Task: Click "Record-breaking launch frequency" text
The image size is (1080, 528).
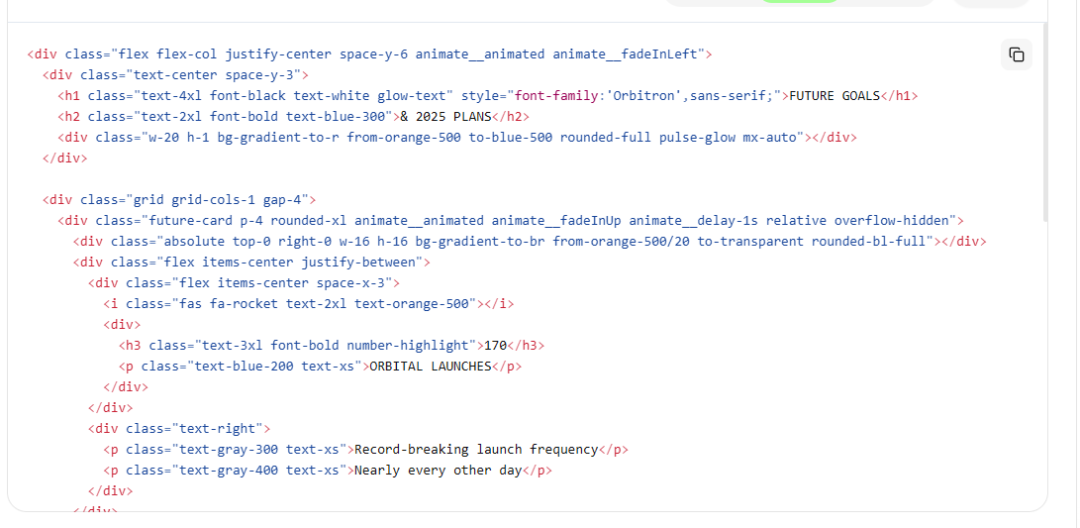Action: tap(476, 450)
